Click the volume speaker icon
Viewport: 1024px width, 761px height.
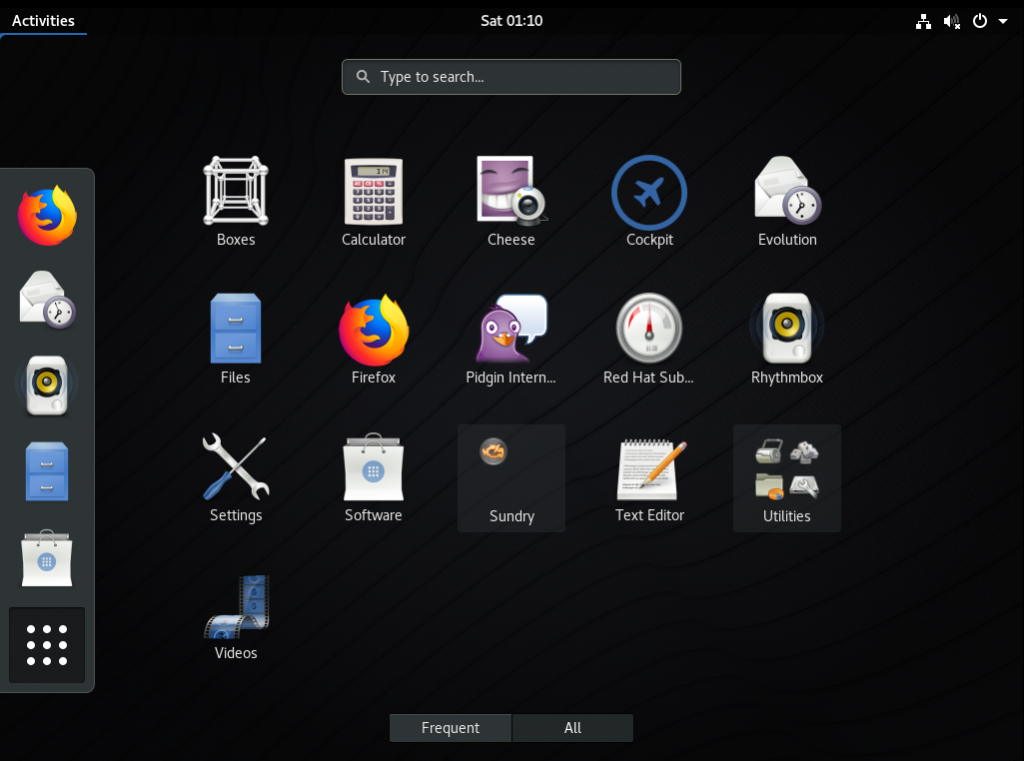point(952,22)
